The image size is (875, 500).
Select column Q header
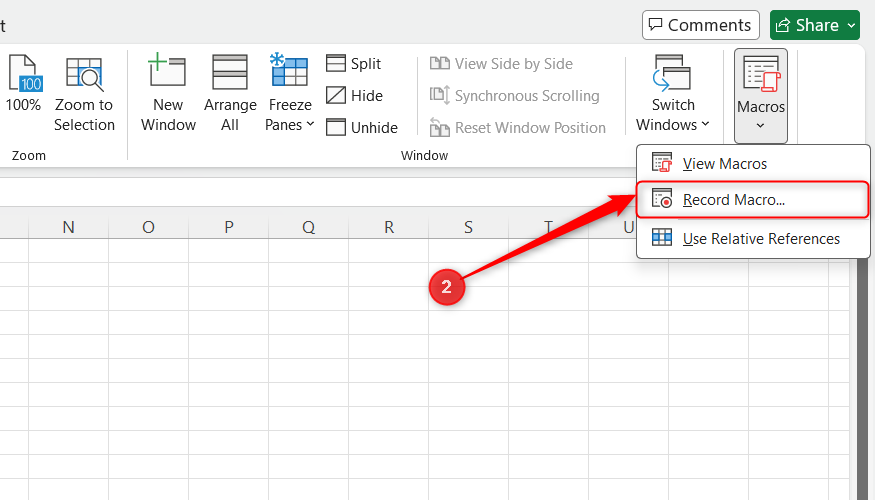[308, 227]
